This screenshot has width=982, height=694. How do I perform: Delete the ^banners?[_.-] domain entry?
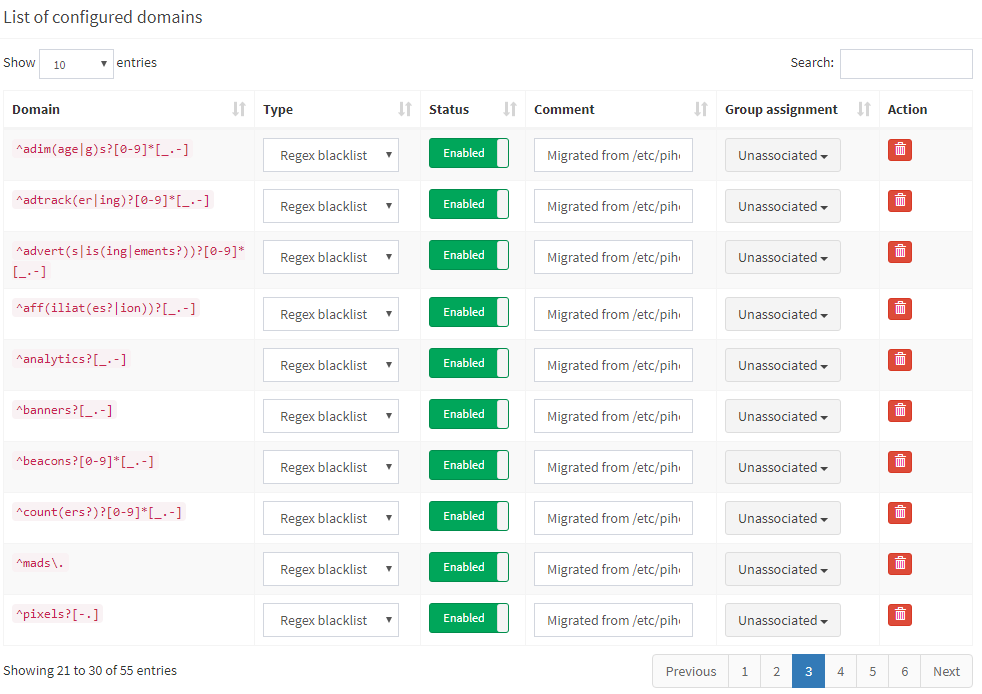coord(899,410)
